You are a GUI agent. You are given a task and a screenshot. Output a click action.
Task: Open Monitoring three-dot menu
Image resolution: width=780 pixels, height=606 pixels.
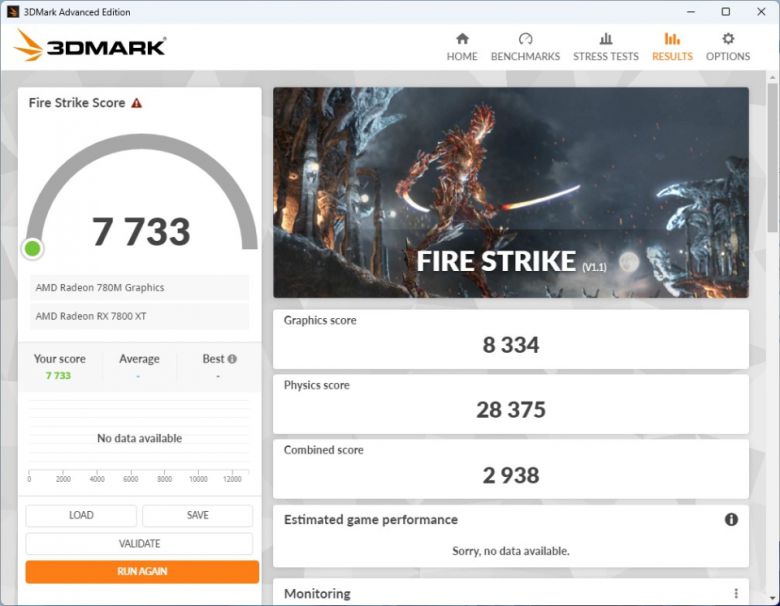tap(736, 593)
